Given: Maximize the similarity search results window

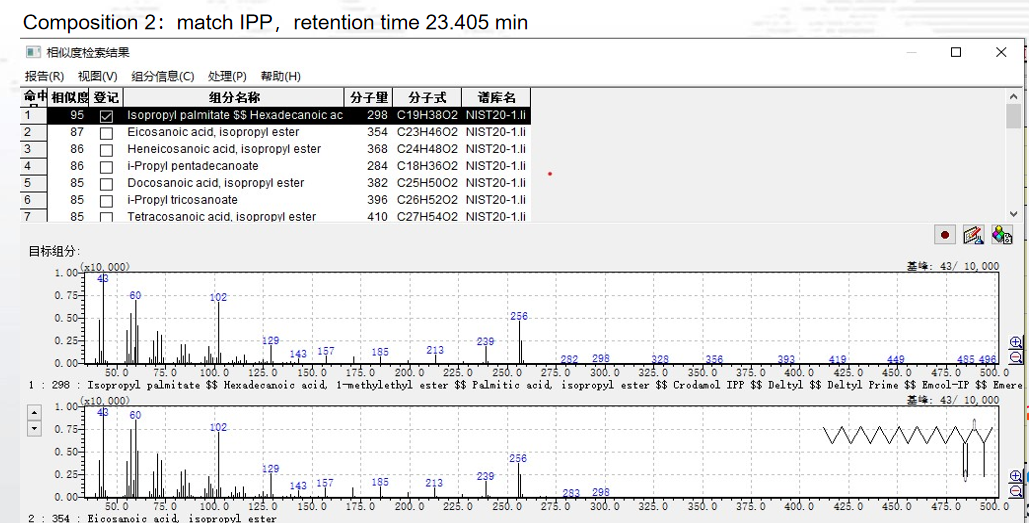Looking at the screenshot, I should click(x=956, y=52).
